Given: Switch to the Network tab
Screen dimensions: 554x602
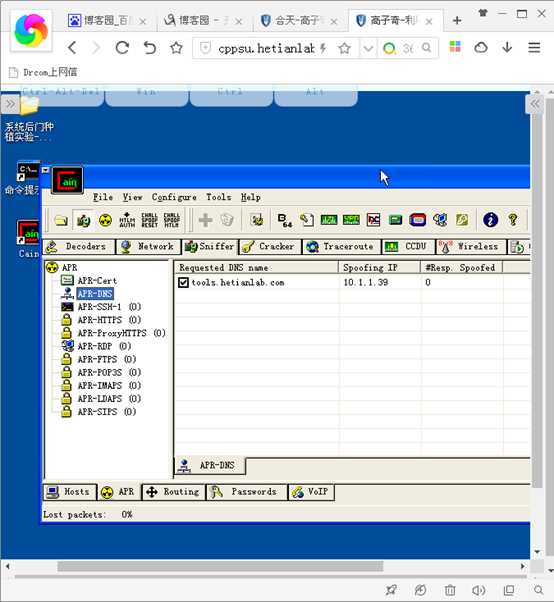Looking at the screenshot, I should 148,247.
